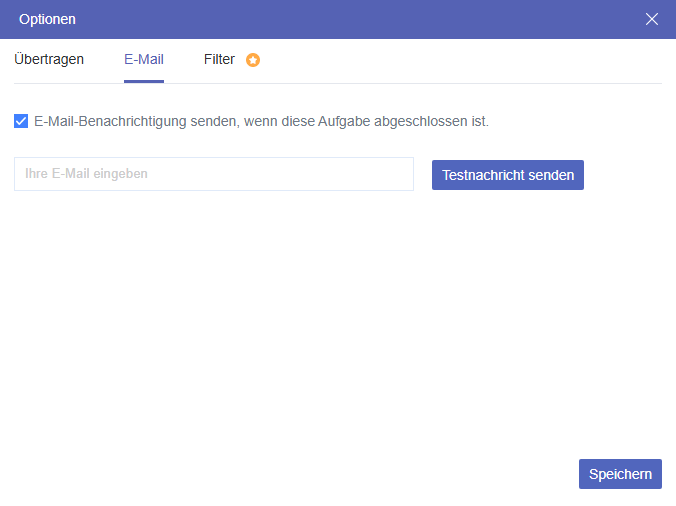
Task: Click the 'E-Mail-Benachrichtigung senden' label text
Action: (x=261, y=122)
